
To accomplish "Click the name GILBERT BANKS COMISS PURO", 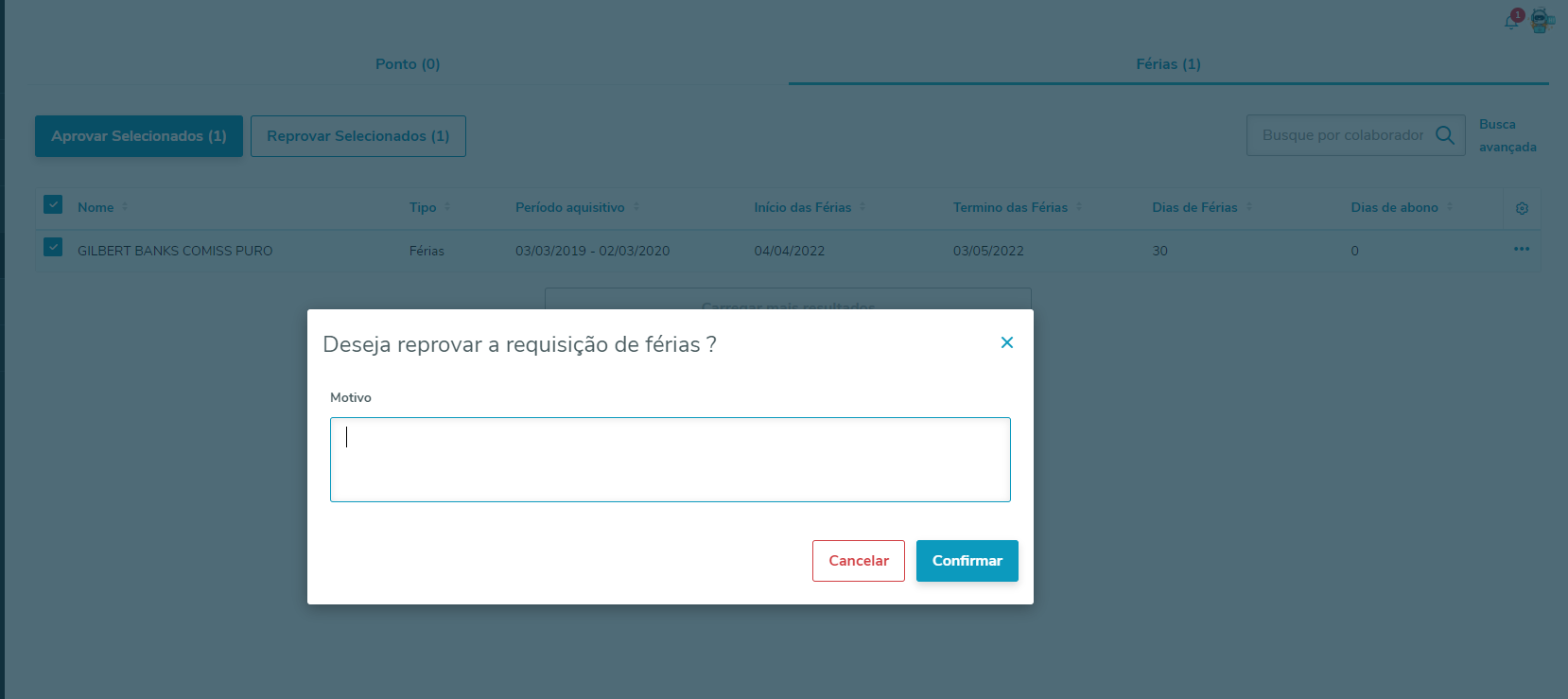I will (x=175, y=251).
